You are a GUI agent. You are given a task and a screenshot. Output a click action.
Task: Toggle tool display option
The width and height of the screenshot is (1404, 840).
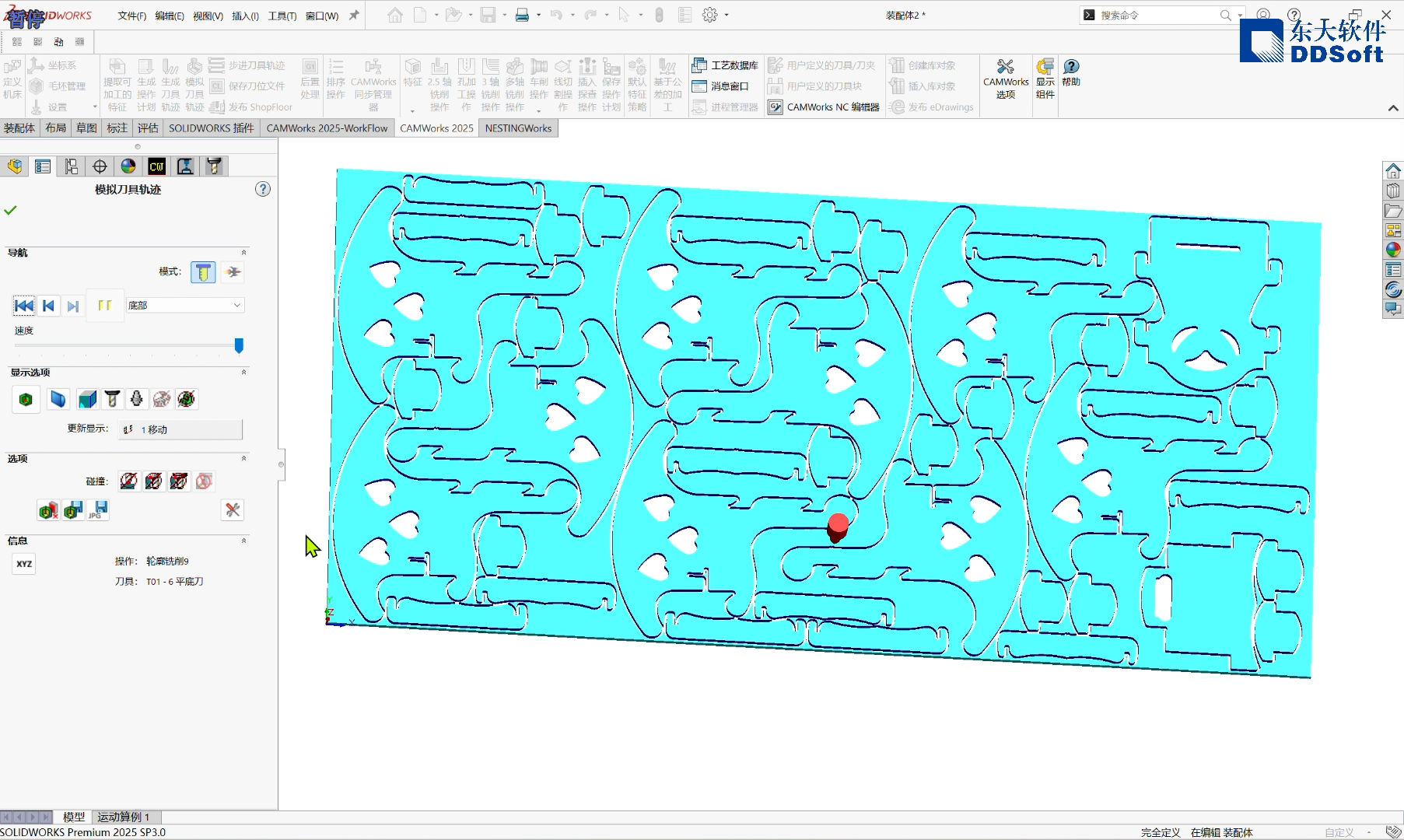tap(112, 400)
